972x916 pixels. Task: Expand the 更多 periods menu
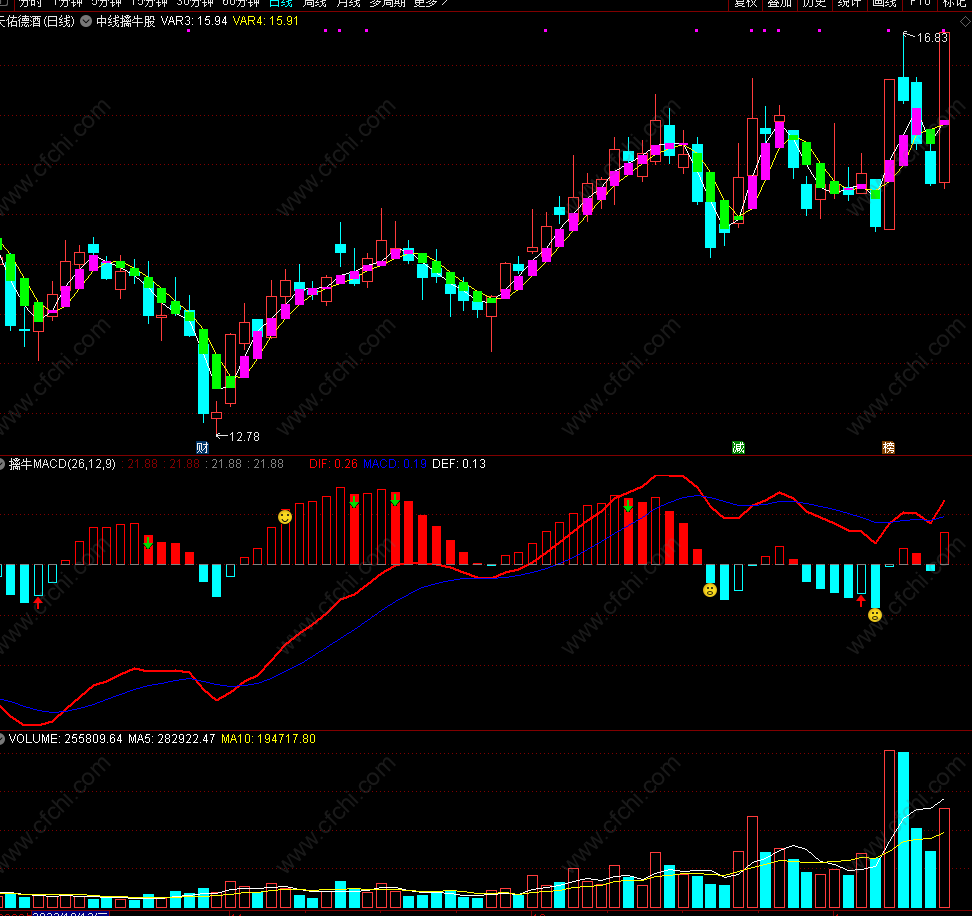pyautogui.click(x=430, y=3)
